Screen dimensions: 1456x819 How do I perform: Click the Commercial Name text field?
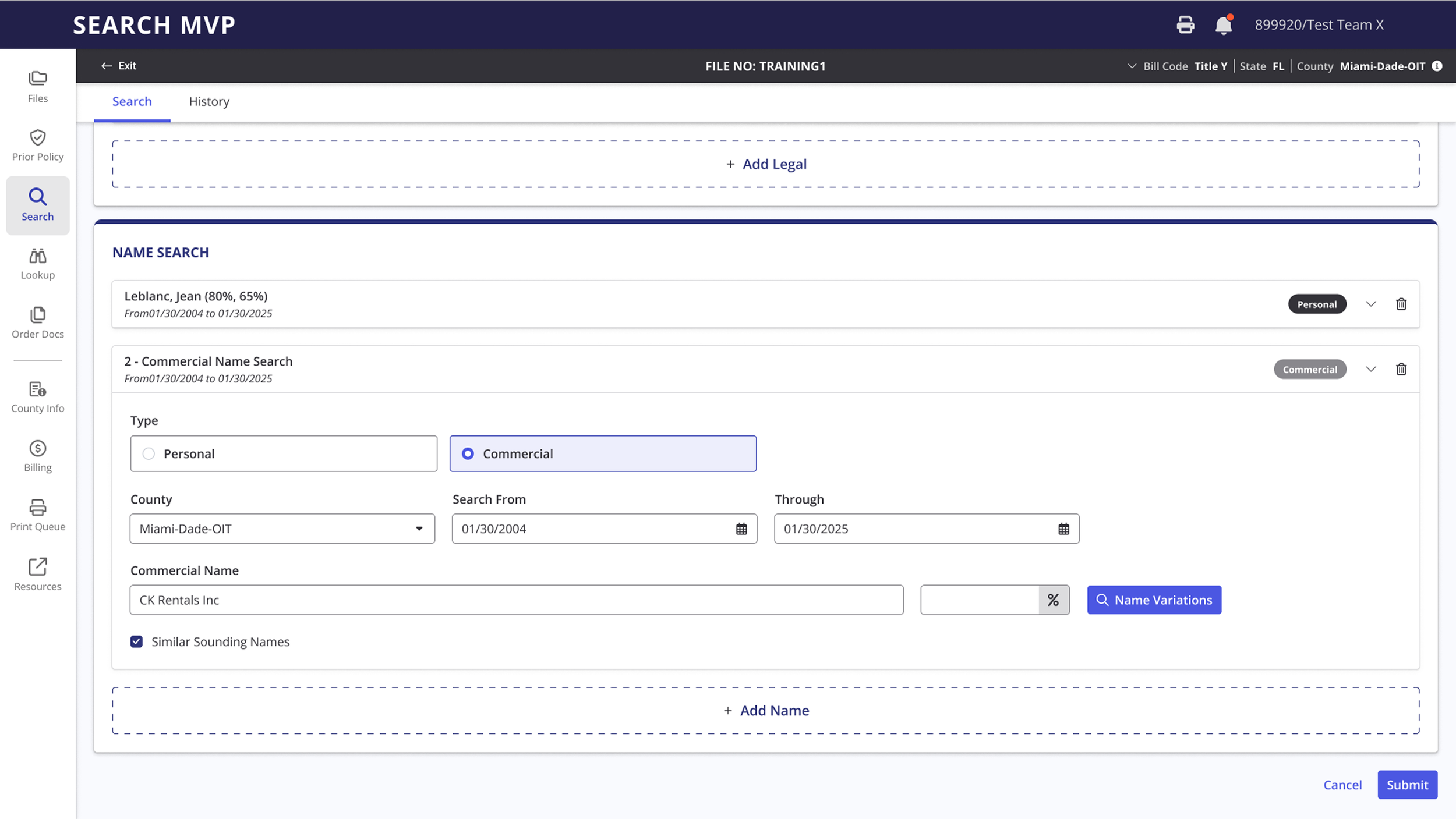[516, 600]
